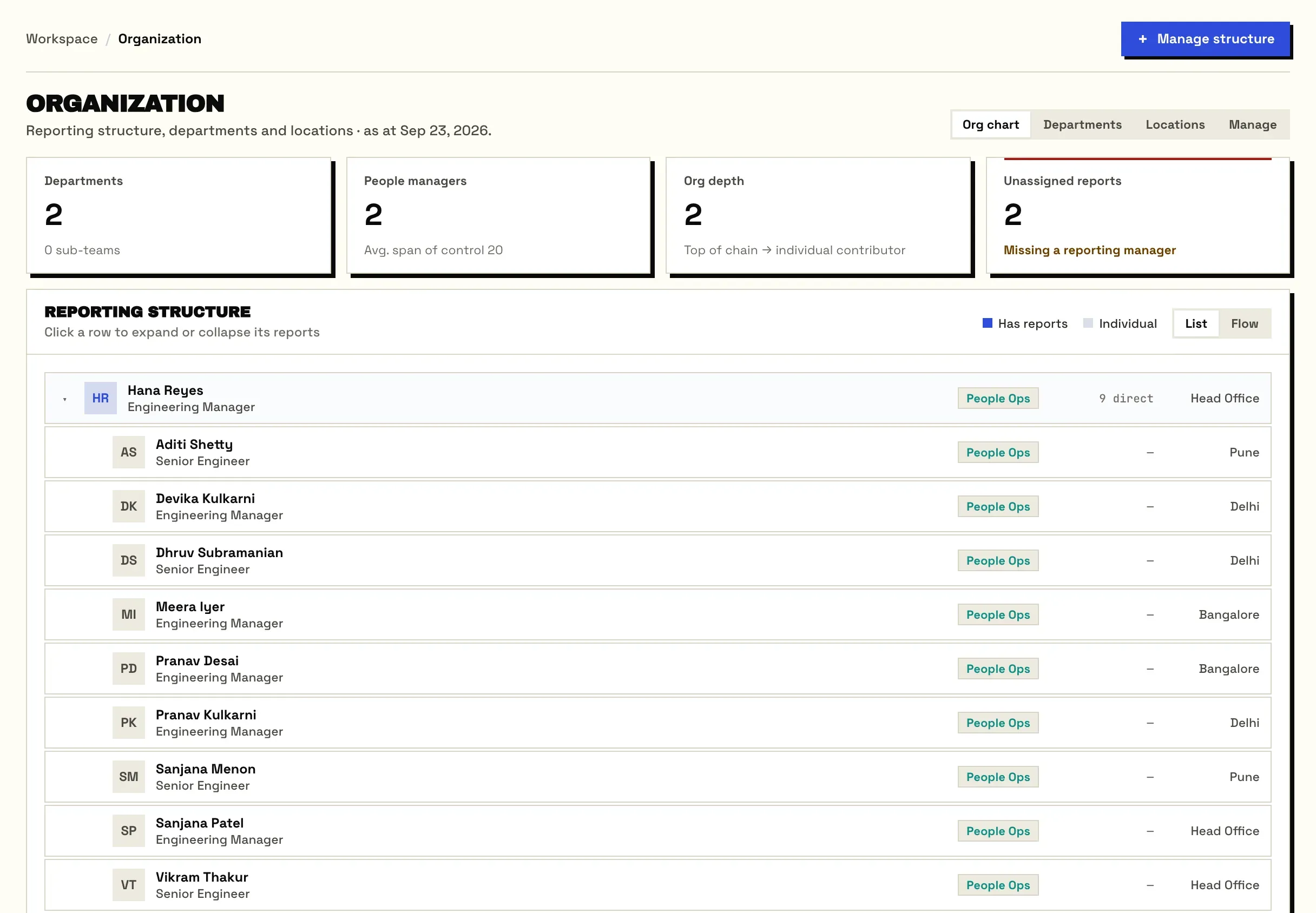
Task: Click the PD avatar for Pranav Desai
Action: (129, 668)
